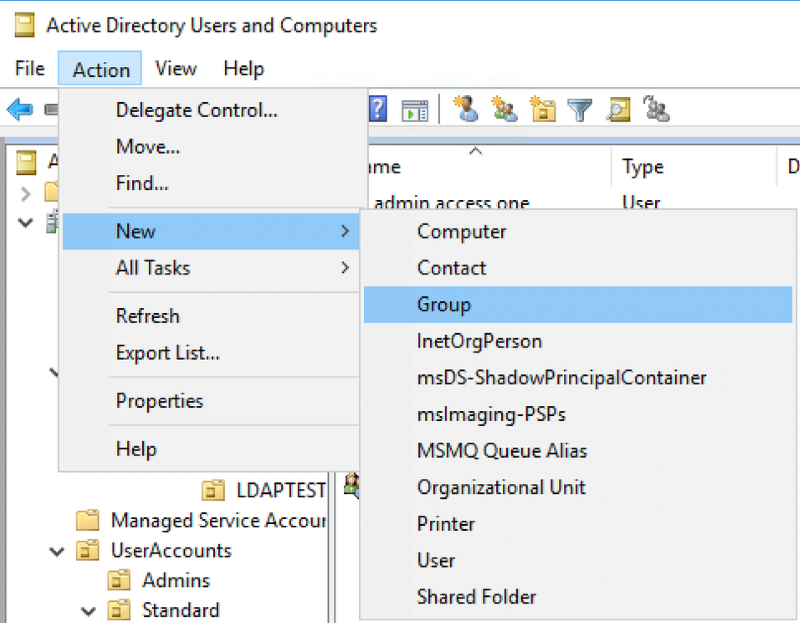Open the Help menu in menu bar
The height and width of the screenshot is (623, 800).
244,68
